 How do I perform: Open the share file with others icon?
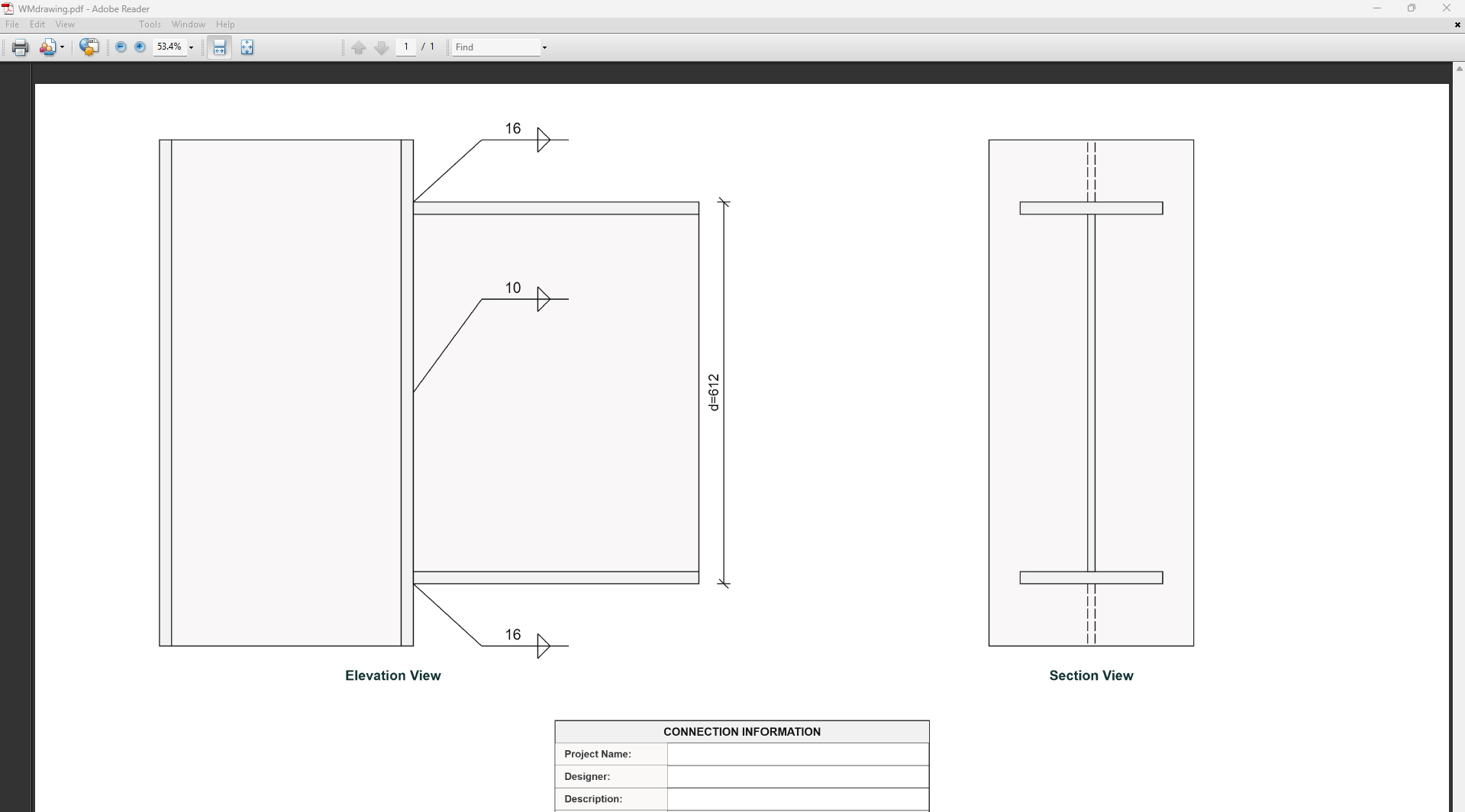(x=47, y=47)
